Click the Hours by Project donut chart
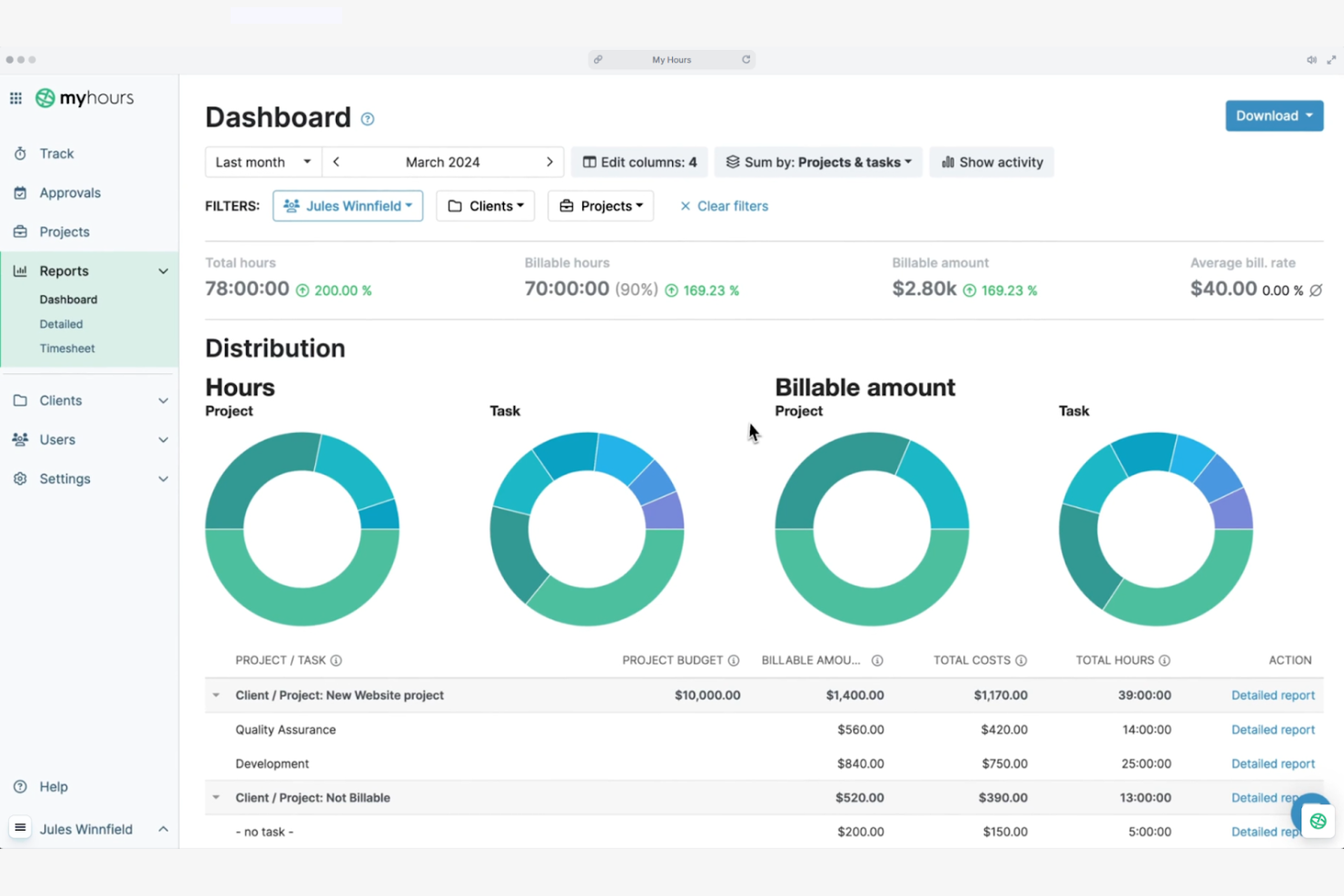The image size is (1344, 896). [302, 529]
